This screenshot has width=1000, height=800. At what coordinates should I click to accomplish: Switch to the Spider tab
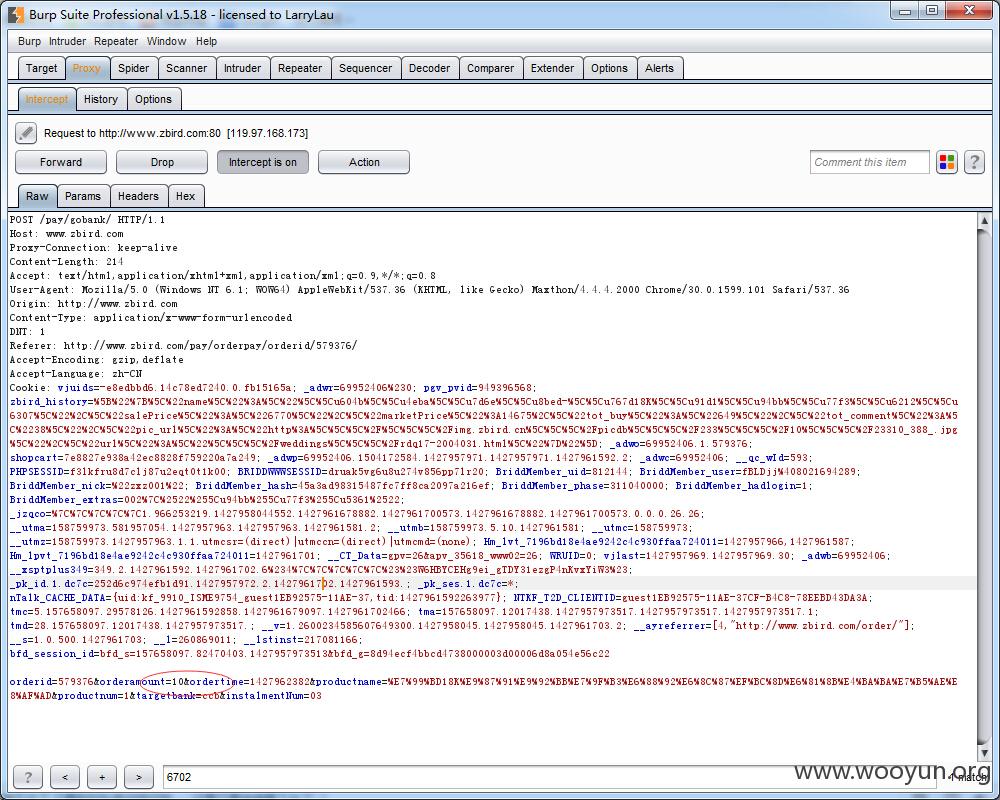133,68
